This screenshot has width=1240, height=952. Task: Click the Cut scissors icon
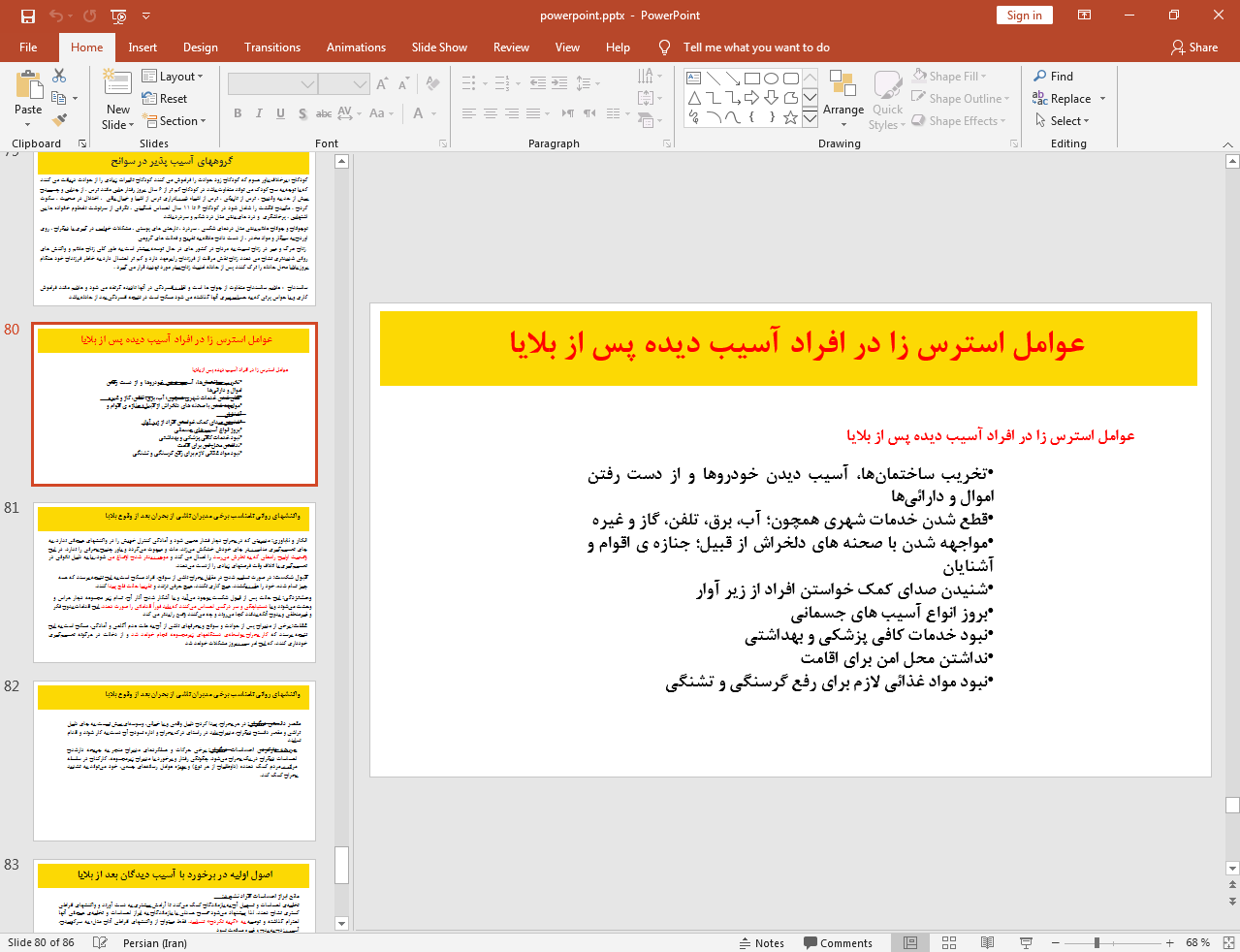[59, 76]
